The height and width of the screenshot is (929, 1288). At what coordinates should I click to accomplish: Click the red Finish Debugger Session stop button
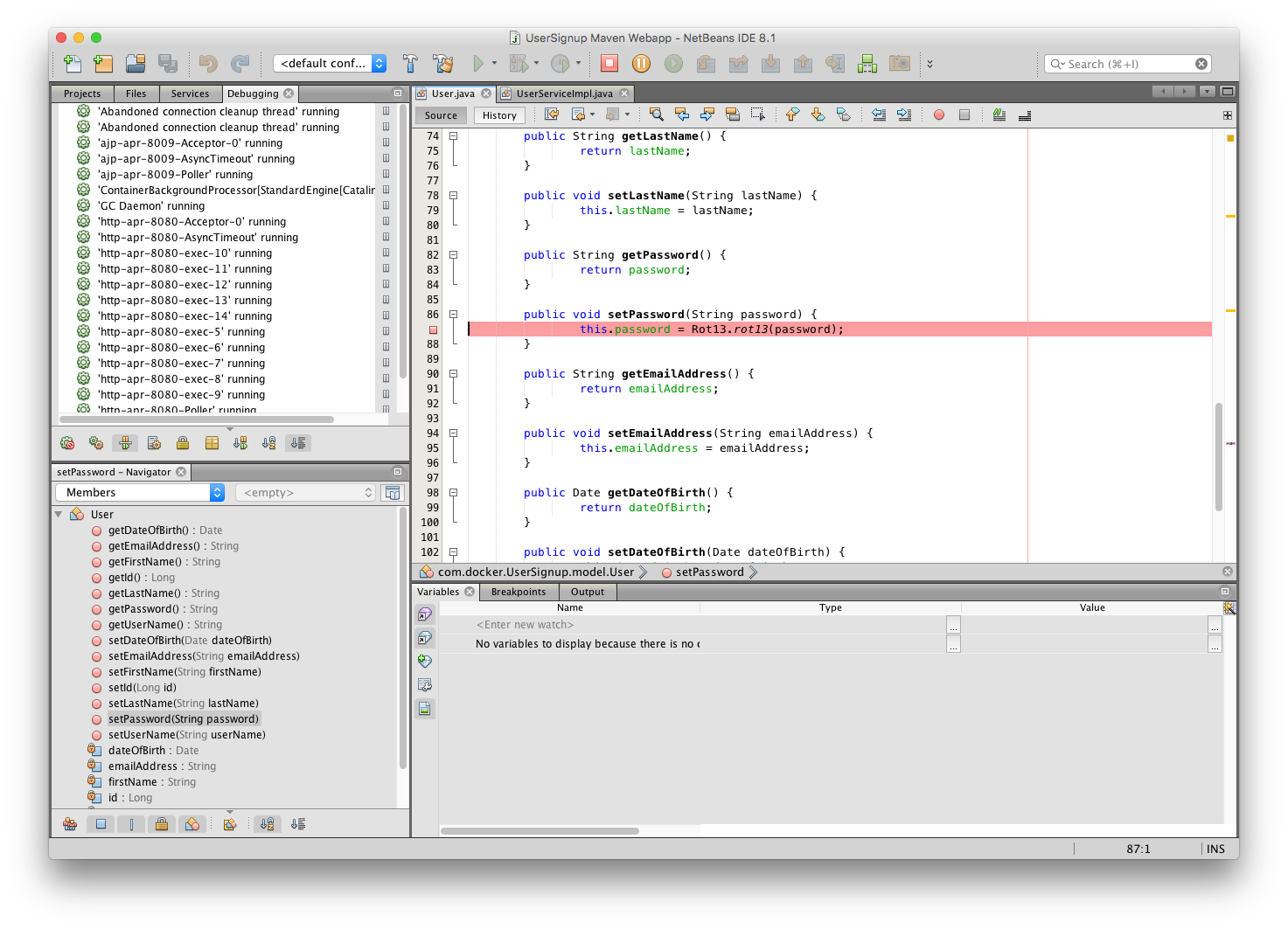(609, 63)
